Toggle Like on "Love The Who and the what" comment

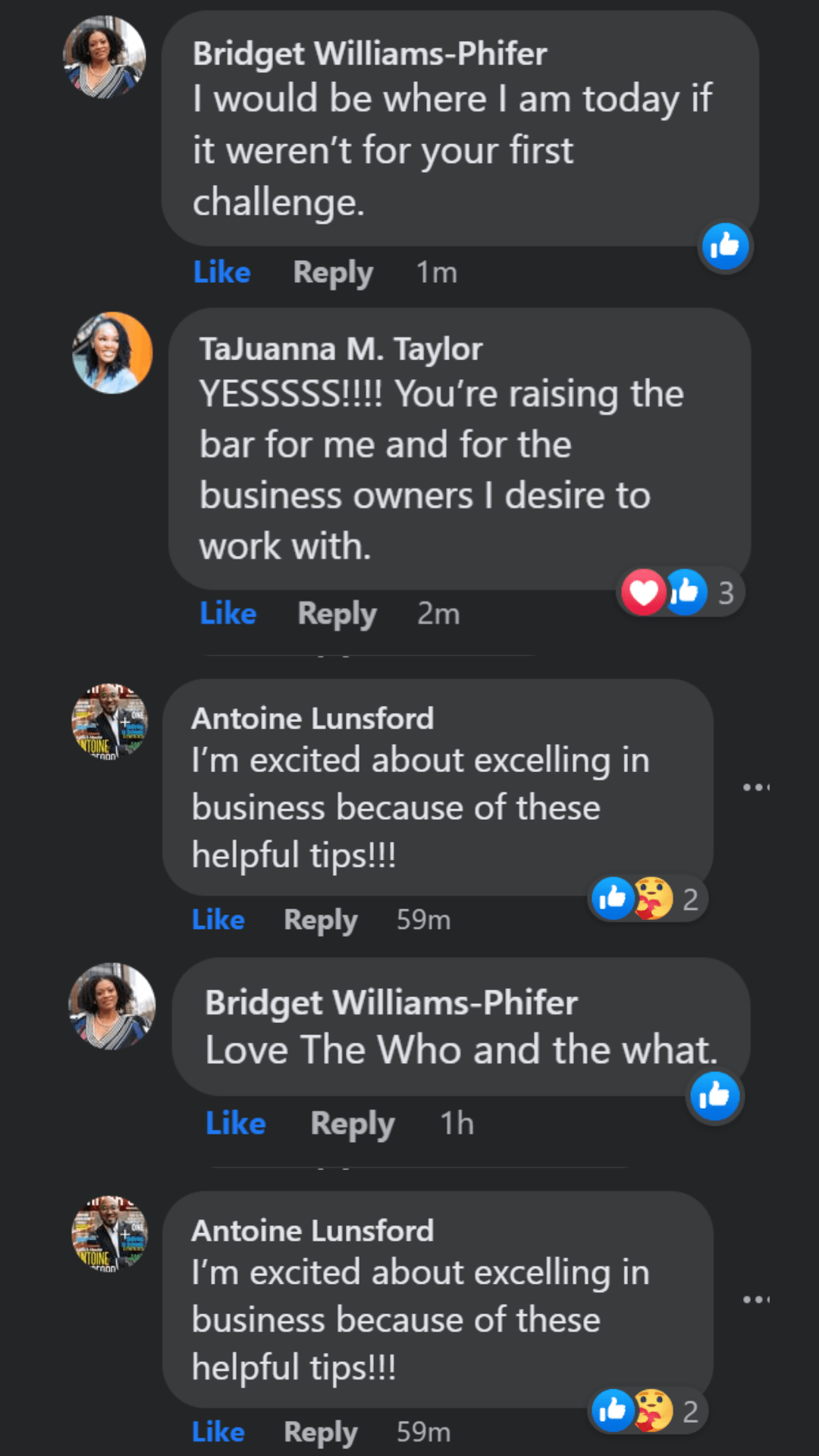coord(235,1123)
